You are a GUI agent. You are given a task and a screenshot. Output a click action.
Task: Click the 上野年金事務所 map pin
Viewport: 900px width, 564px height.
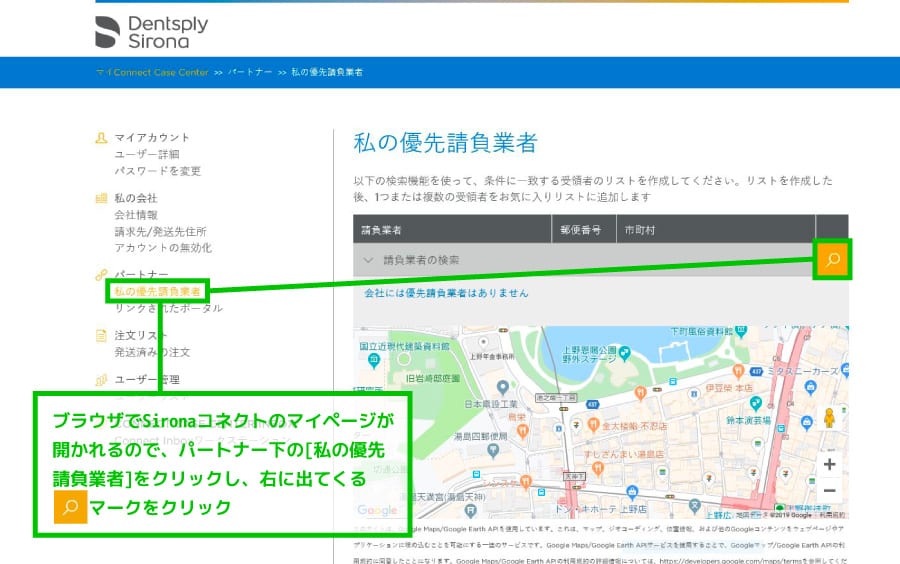(x=483, y=343)
